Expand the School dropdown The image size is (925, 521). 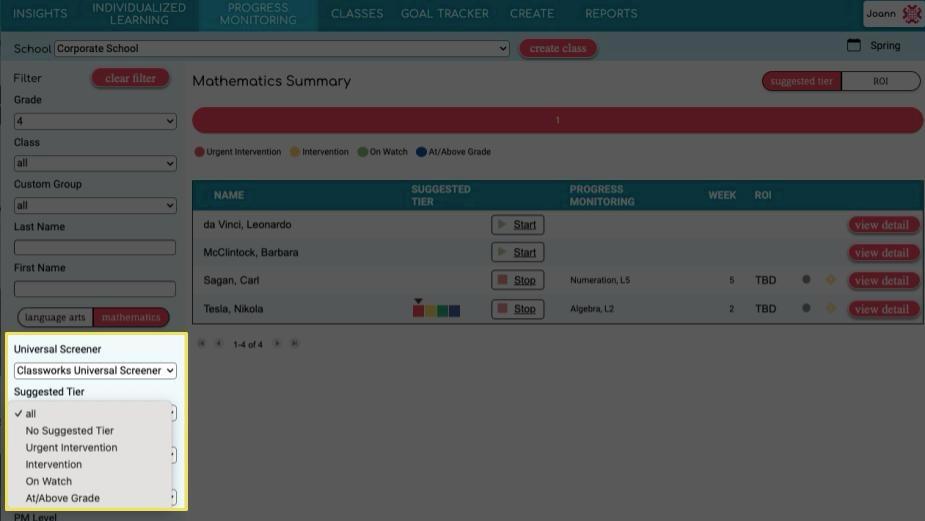pyautogui.click(x=282, y=48)
